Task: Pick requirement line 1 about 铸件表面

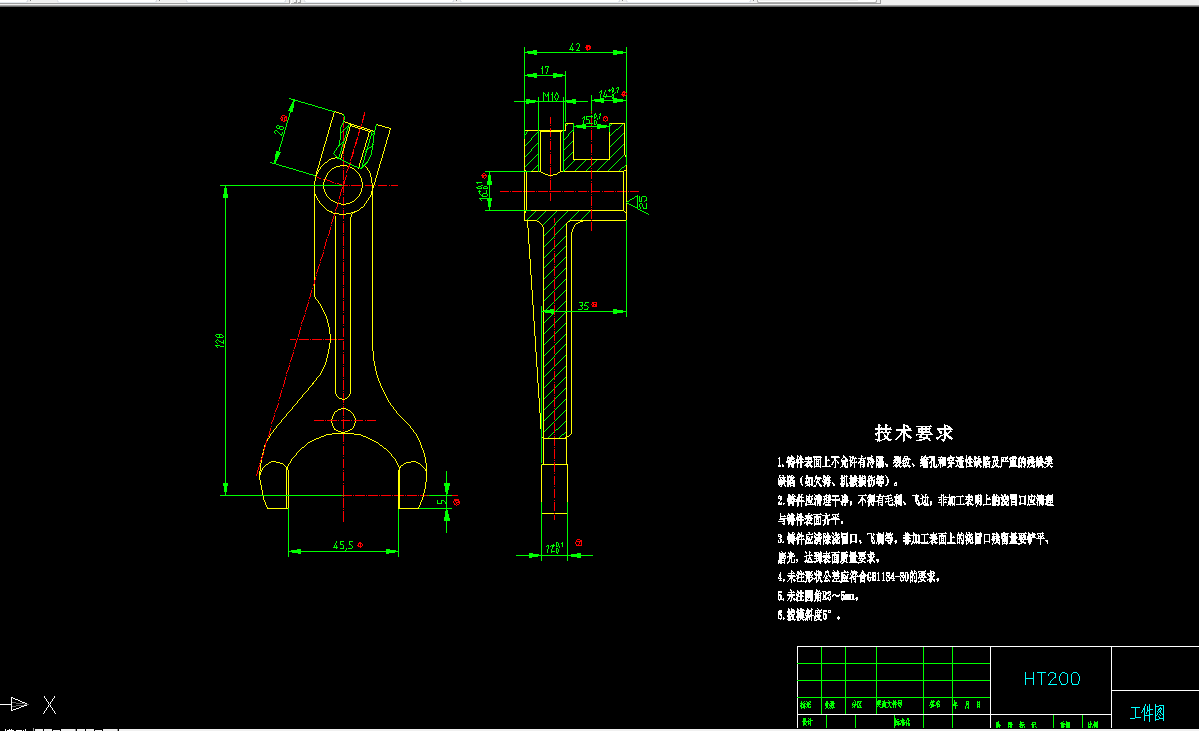Action: click(915, 472)
